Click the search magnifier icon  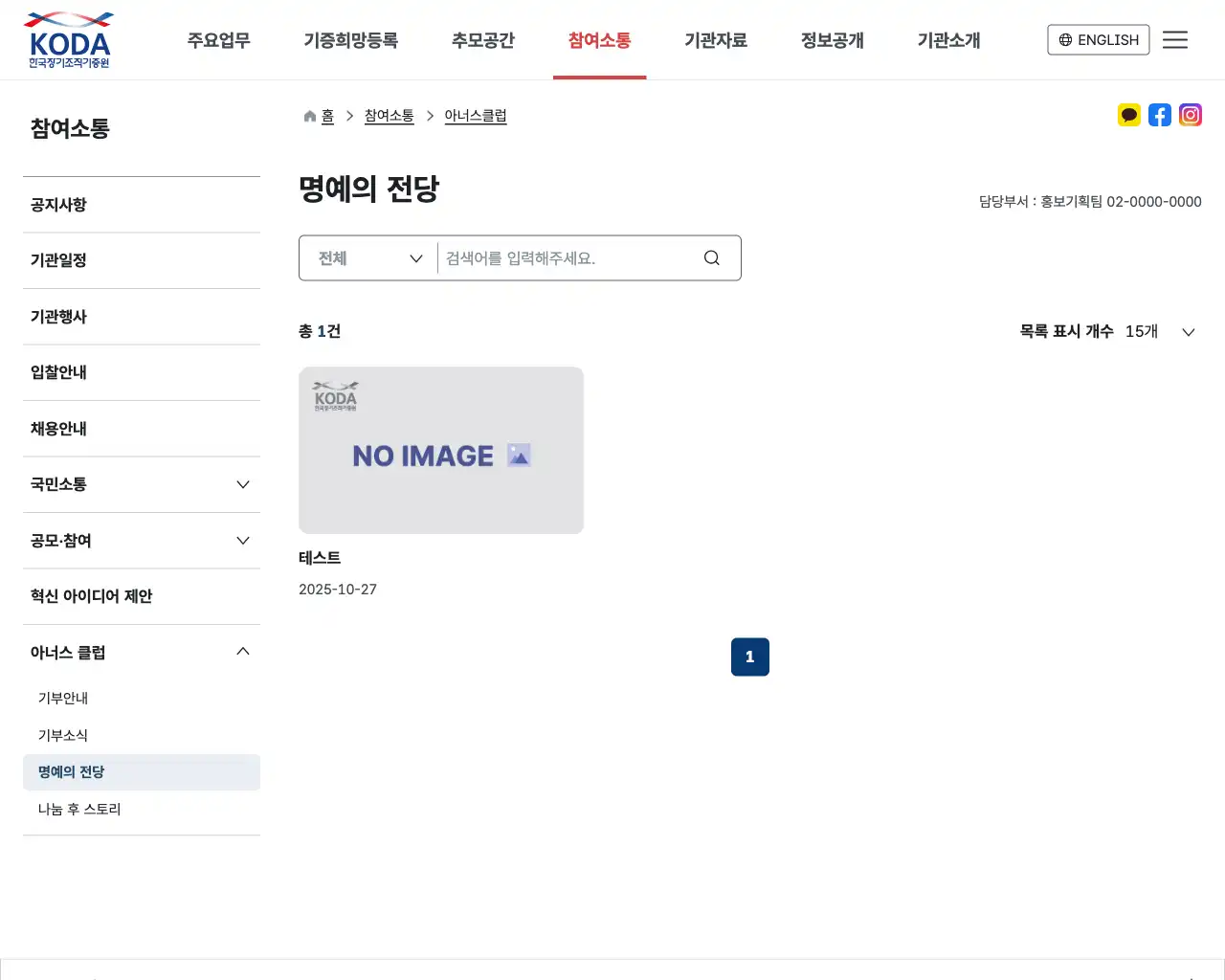point(711,257)
